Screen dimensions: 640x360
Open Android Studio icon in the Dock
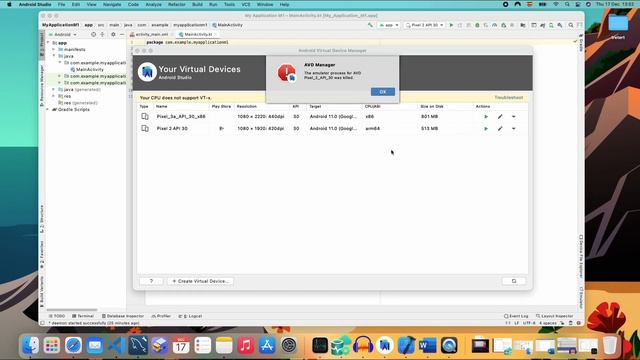tap(384, 346)
